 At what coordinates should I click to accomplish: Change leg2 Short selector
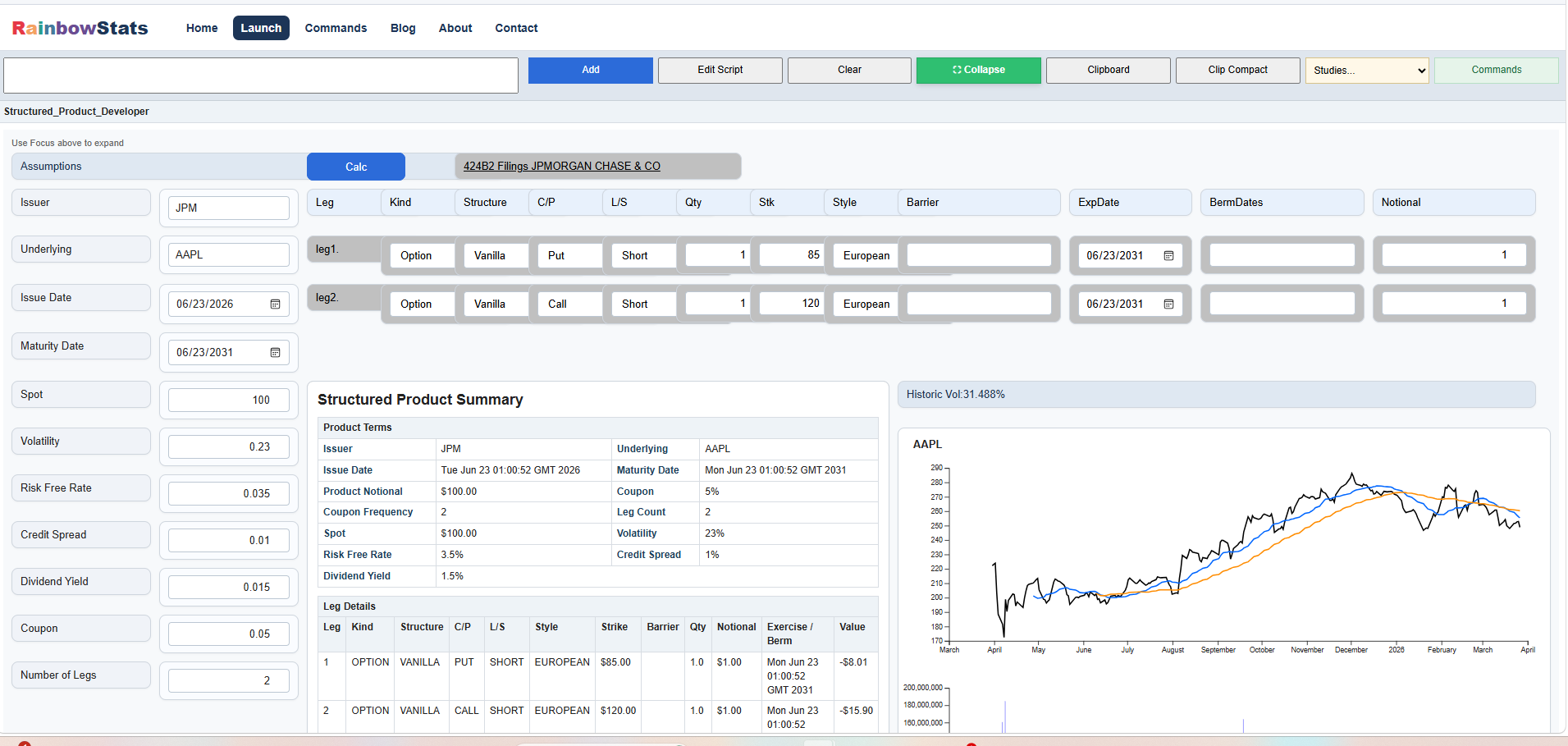(x=643, y=304)
